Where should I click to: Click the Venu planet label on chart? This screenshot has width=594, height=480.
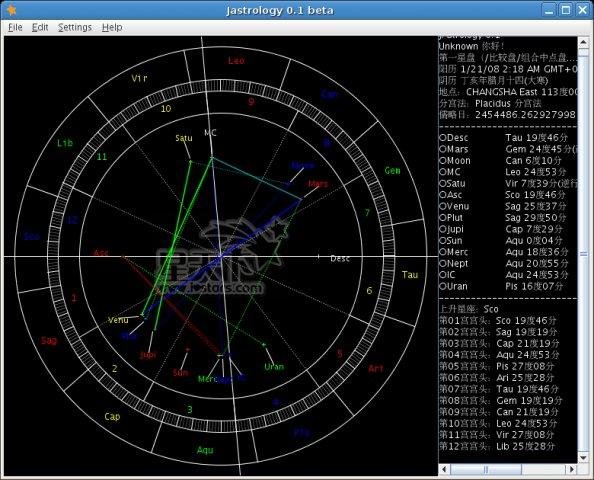coord(118,320)
